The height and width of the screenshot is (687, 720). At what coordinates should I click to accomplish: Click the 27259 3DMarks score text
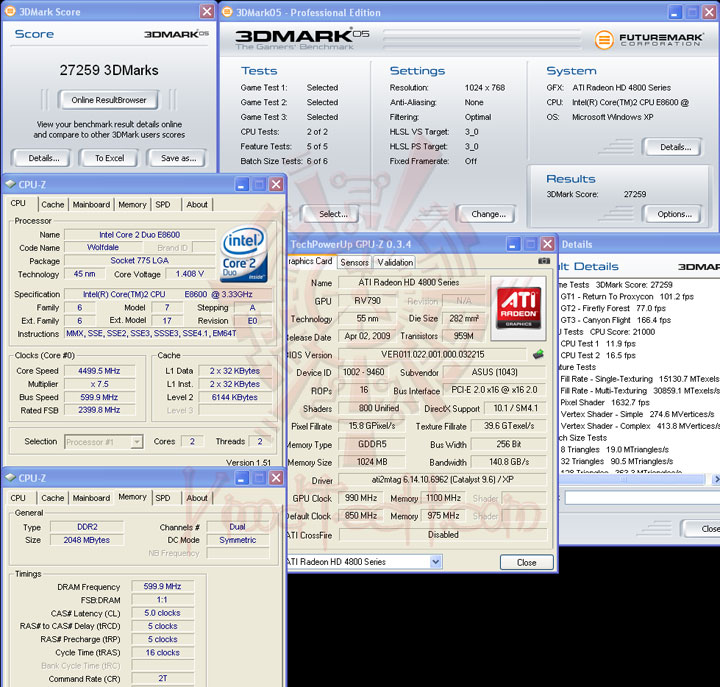coord(109,70)
